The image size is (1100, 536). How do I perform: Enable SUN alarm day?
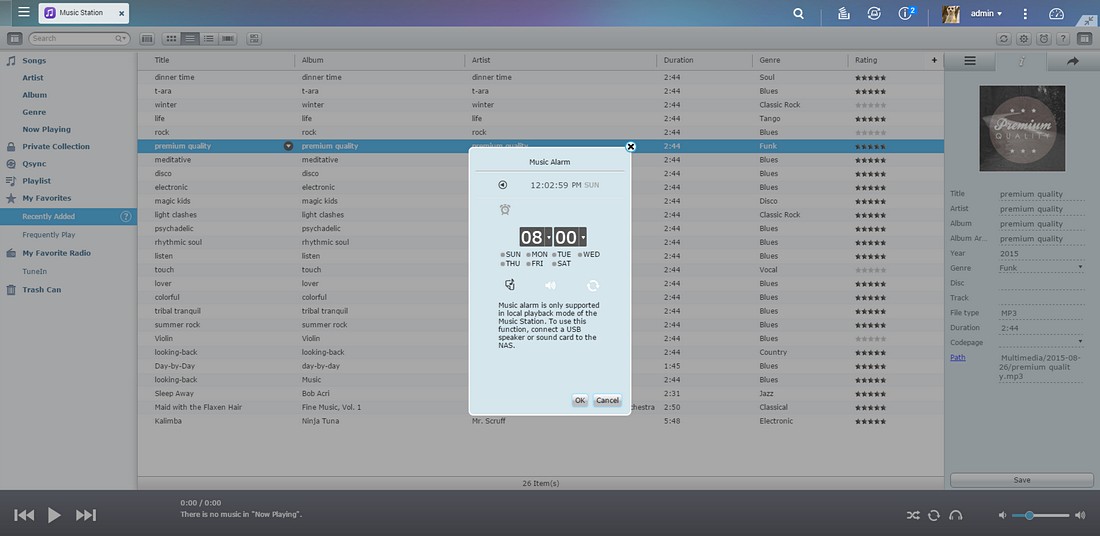pyautogui.click(x=511, y=255)
